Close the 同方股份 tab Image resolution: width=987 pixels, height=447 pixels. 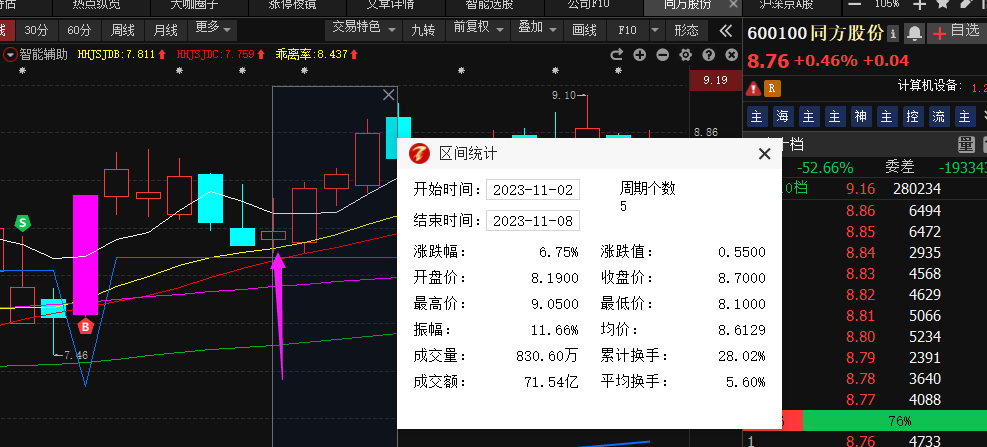click(733, 4)
